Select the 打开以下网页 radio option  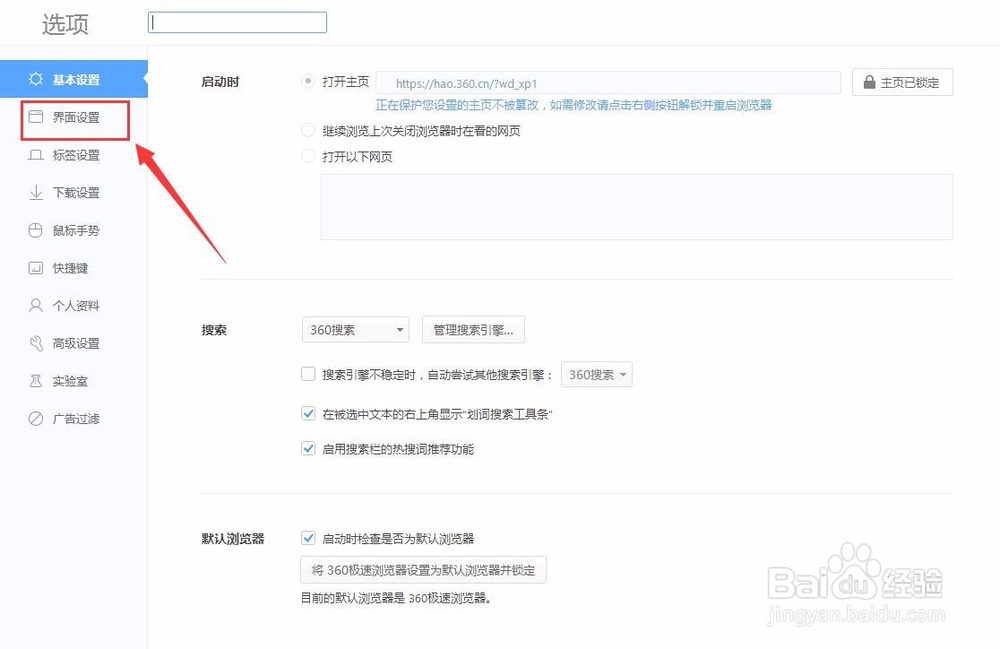(308, 156)
